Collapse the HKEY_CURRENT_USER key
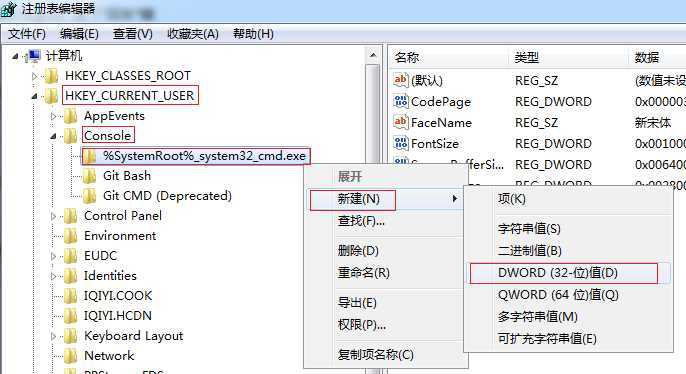The height and width of the screenshot is (374, 686). point(35,96)
